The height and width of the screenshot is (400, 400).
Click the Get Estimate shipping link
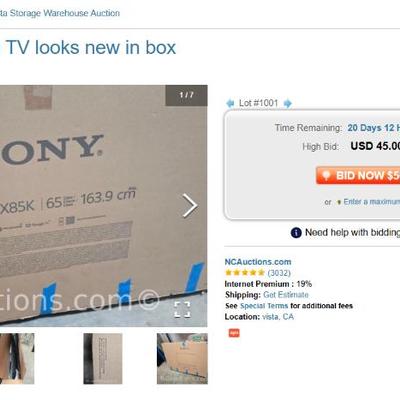286,295
